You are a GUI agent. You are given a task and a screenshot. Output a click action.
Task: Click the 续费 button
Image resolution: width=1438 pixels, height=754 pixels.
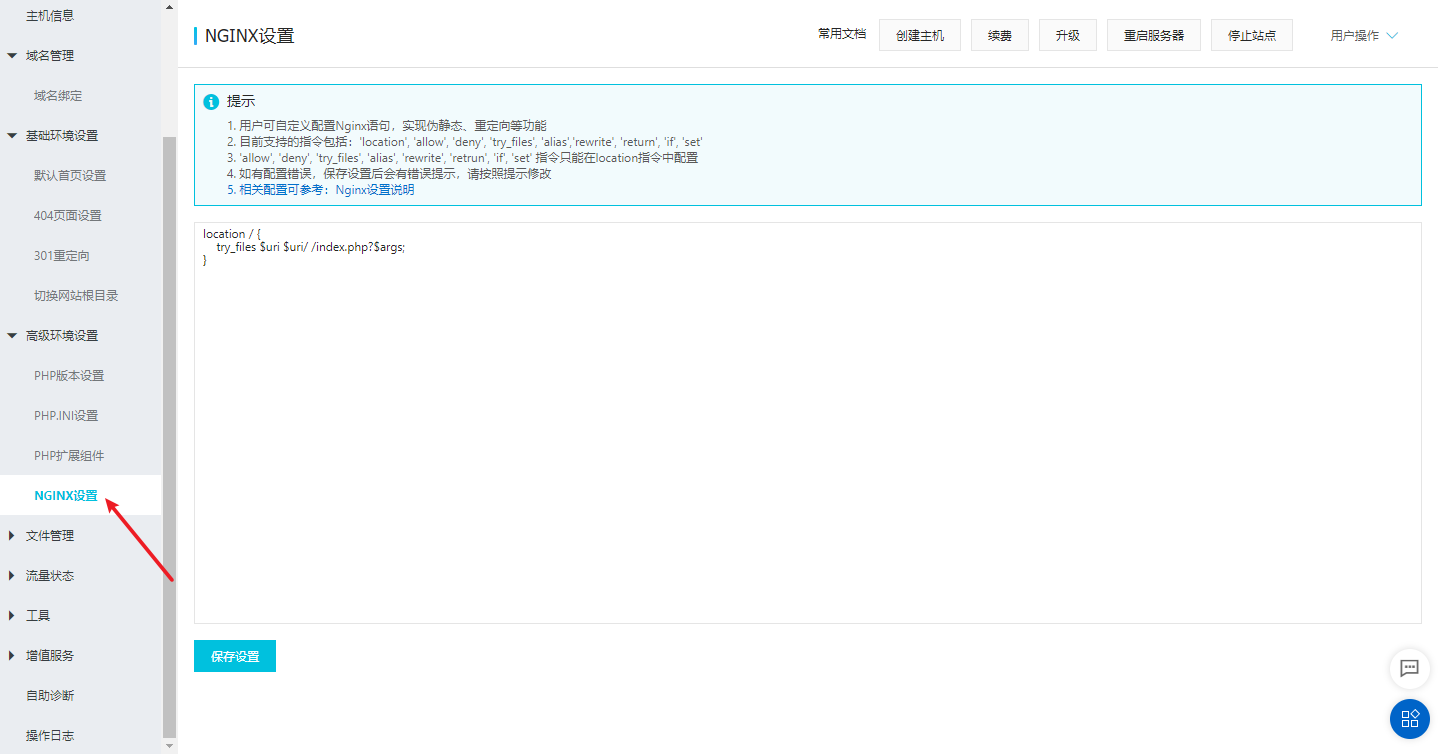tap(1000, 35)
